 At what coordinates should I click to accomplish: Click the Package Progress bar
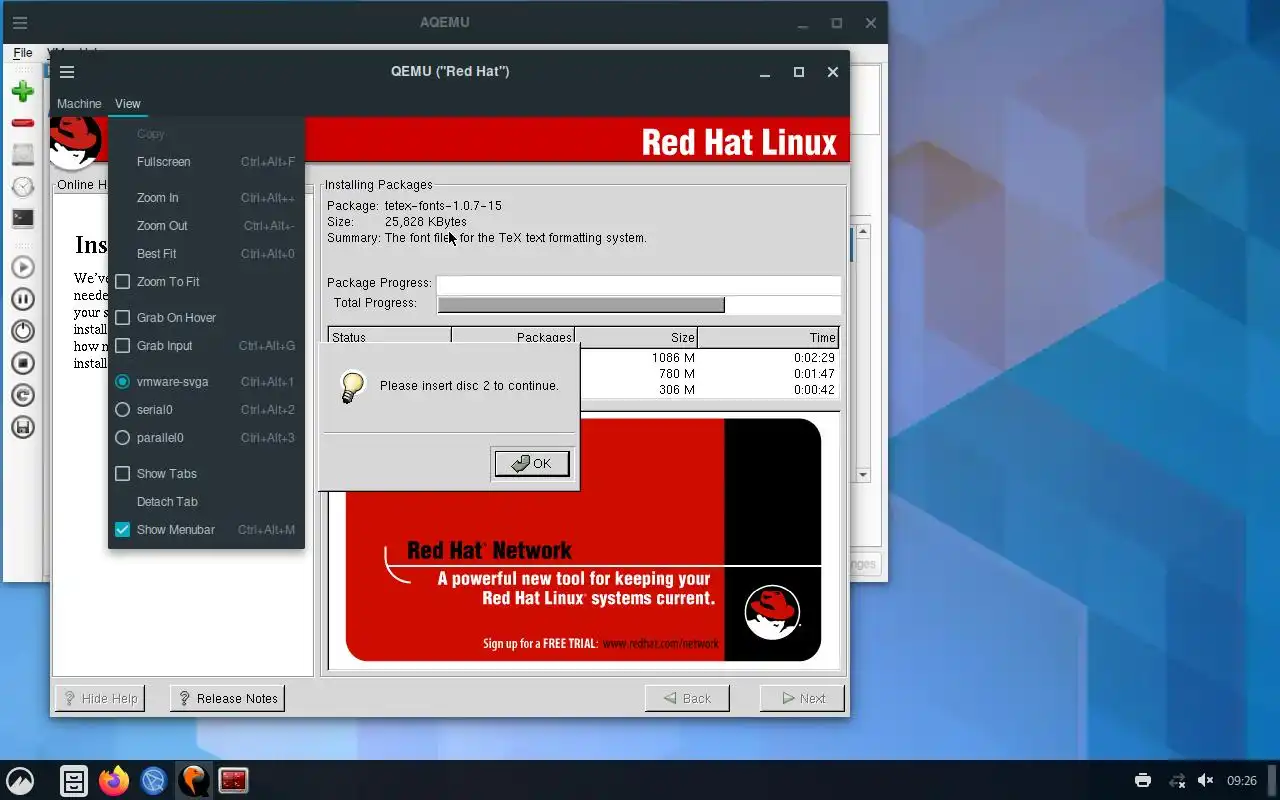(x=638, y=284)
